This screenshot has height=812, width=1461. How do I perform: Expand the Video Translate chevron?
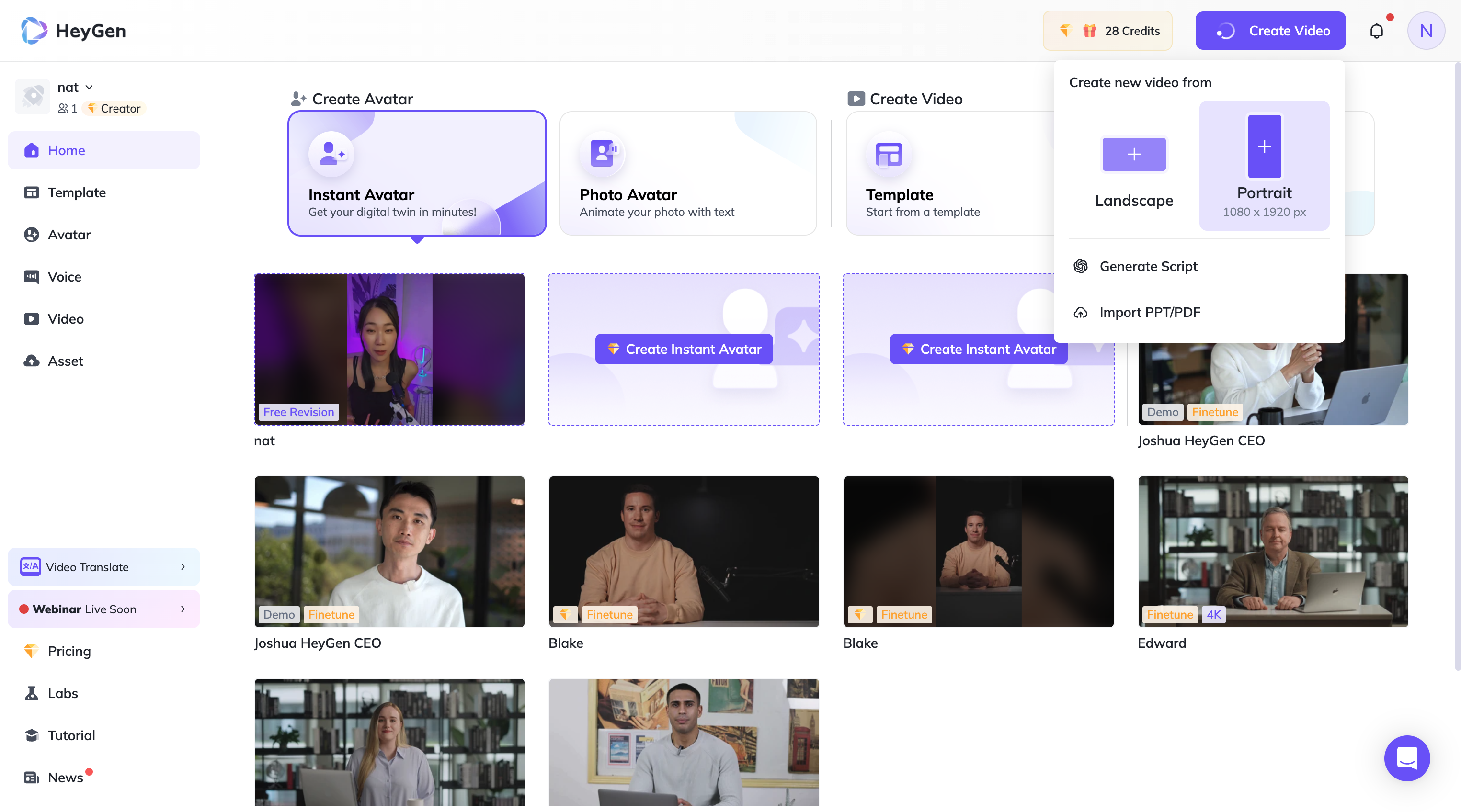point(183,567)
